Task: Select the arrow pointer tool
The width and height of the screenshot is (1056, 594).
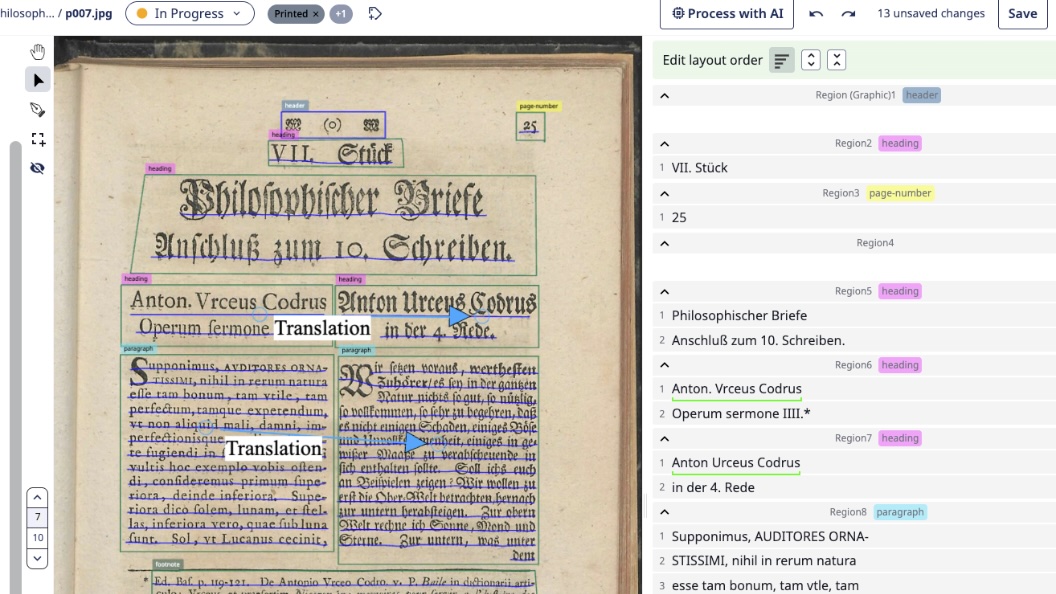Action: coord(38,80)
